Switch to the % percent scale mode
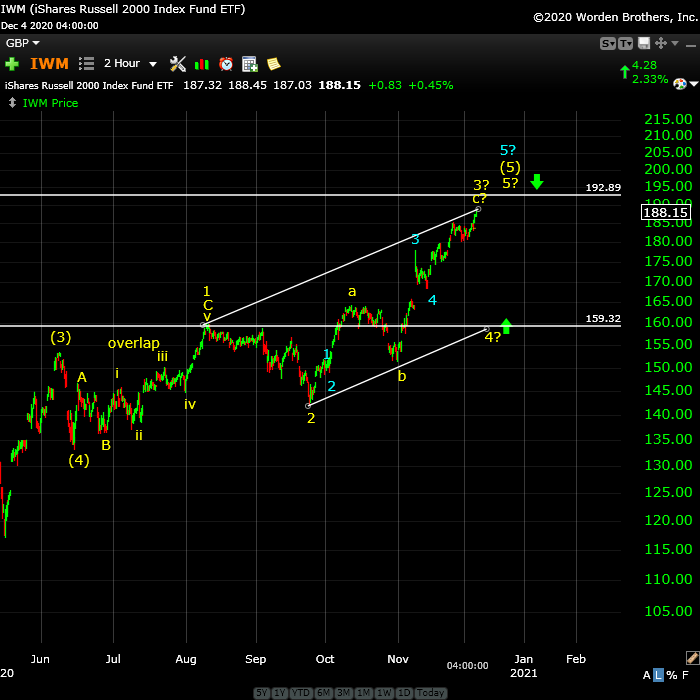The image size is (700, 700). tap(672, 675)
